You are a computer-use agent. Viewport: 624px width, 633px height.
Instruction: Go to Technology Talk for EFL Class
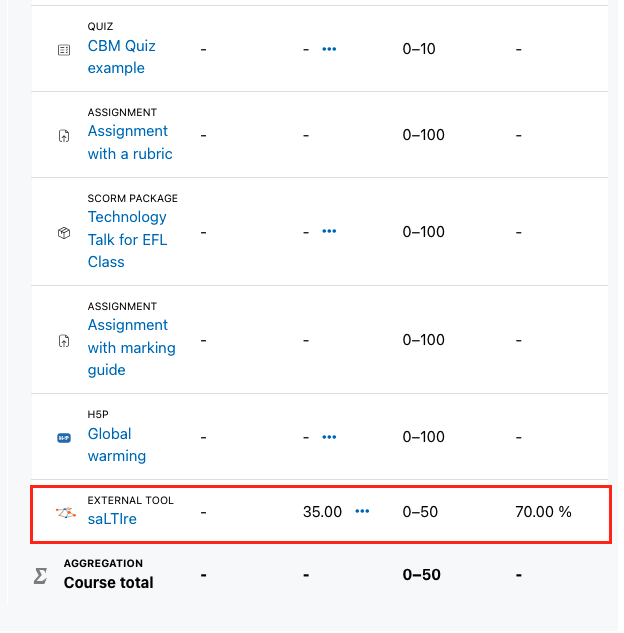[x=128, y=239]
